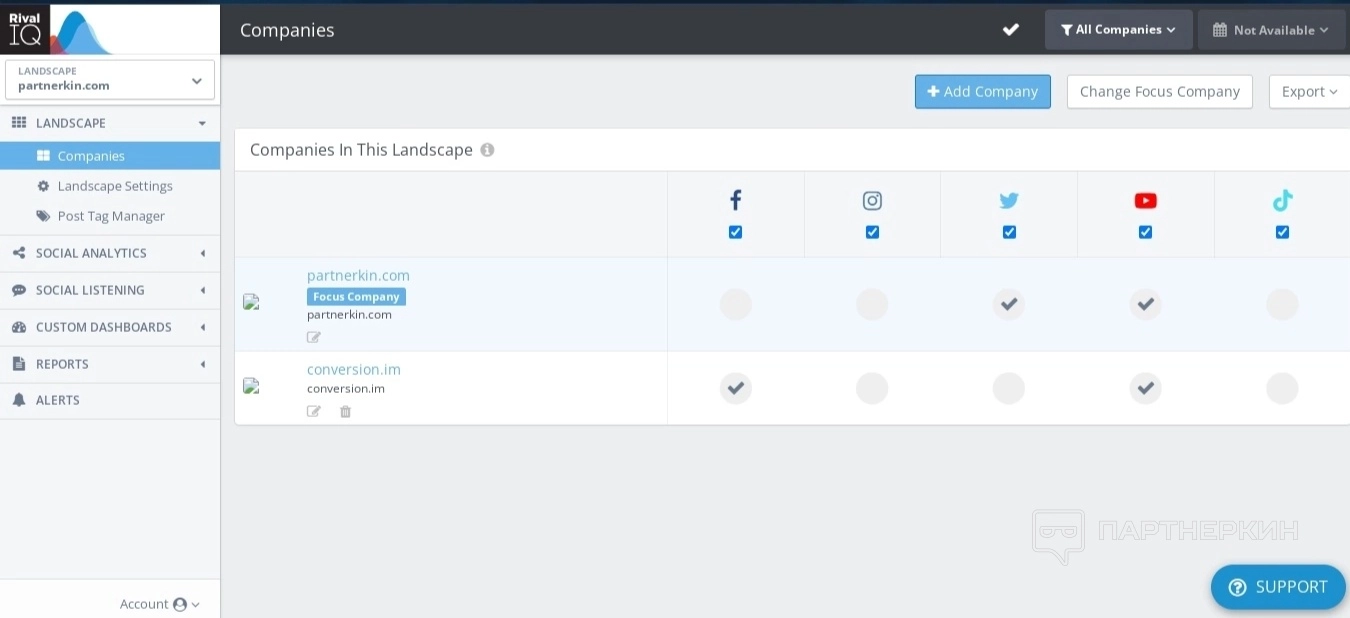This screenshot has width=1350, height=618.
Task: Open ALERTS in the sidebar
Action: pos(110,400)
